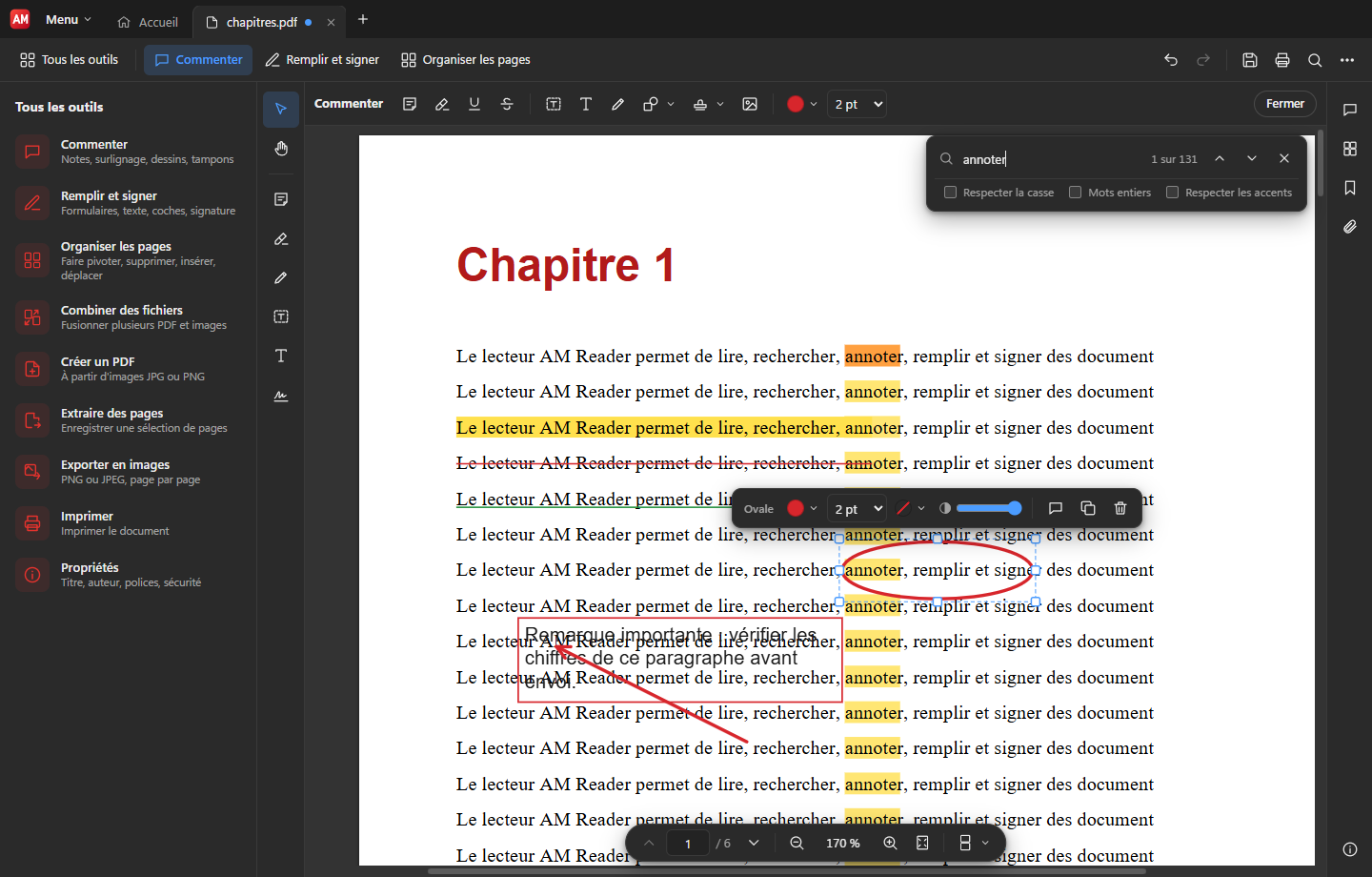Click the print icon in top bar
1372x877 pixels.
click(x=1282, y=60)
